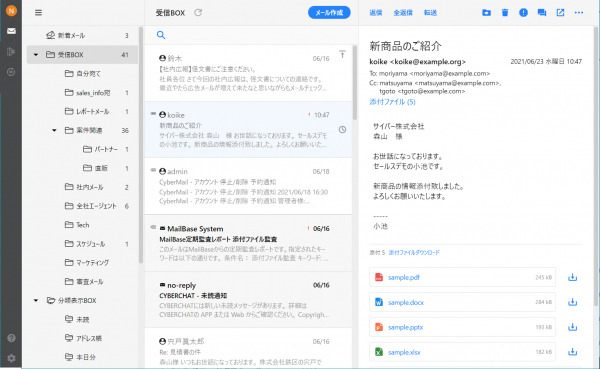
Task: Mark mail as spam with exclamation icon
Action: (523, 13)
